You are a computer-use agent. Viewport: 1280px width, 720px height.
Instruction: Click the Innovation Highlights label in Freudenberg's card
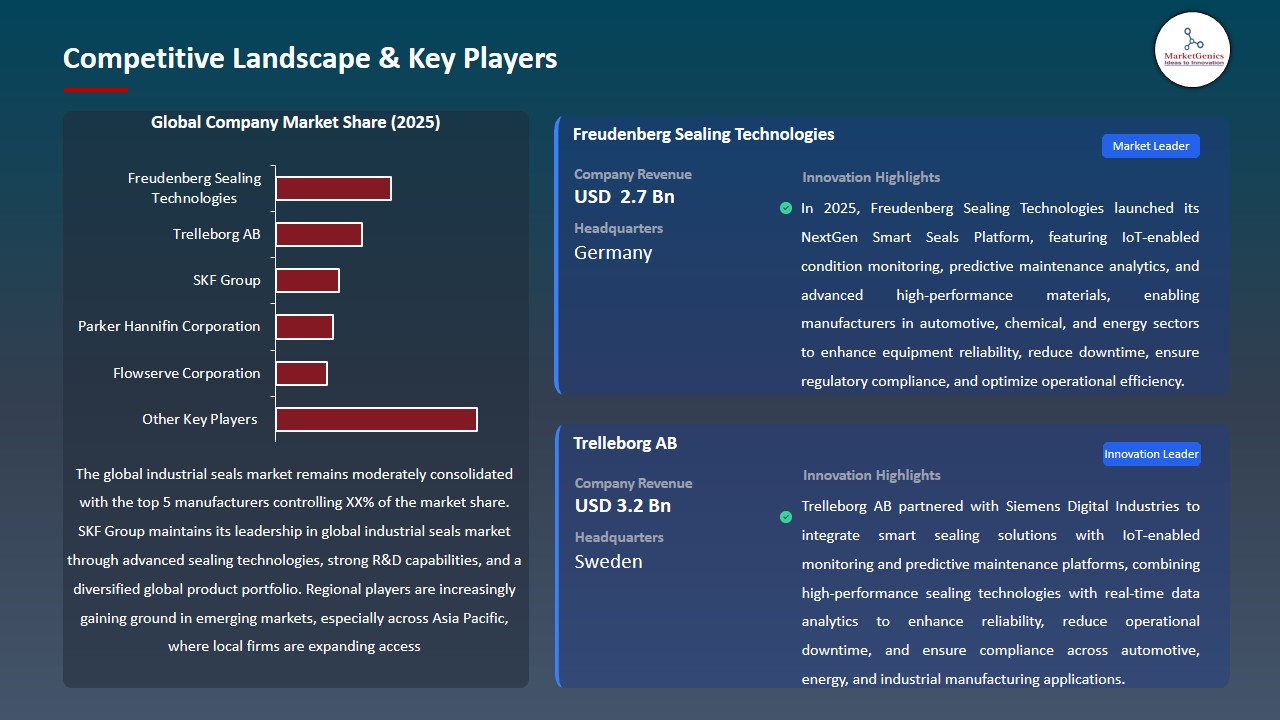[x=870, y=177]
